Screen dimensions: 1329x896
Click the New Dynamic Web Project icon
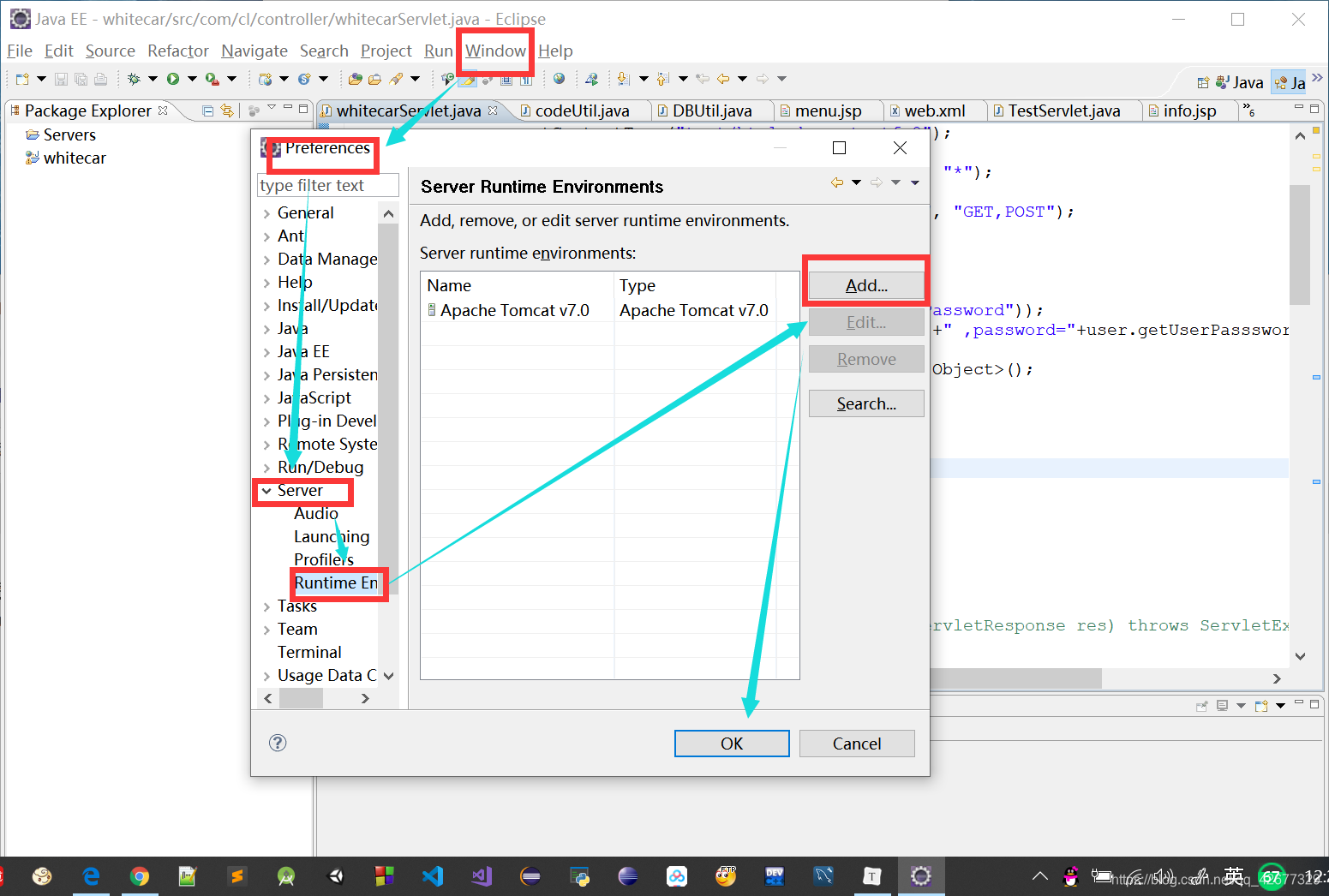[x=266, y=79]
